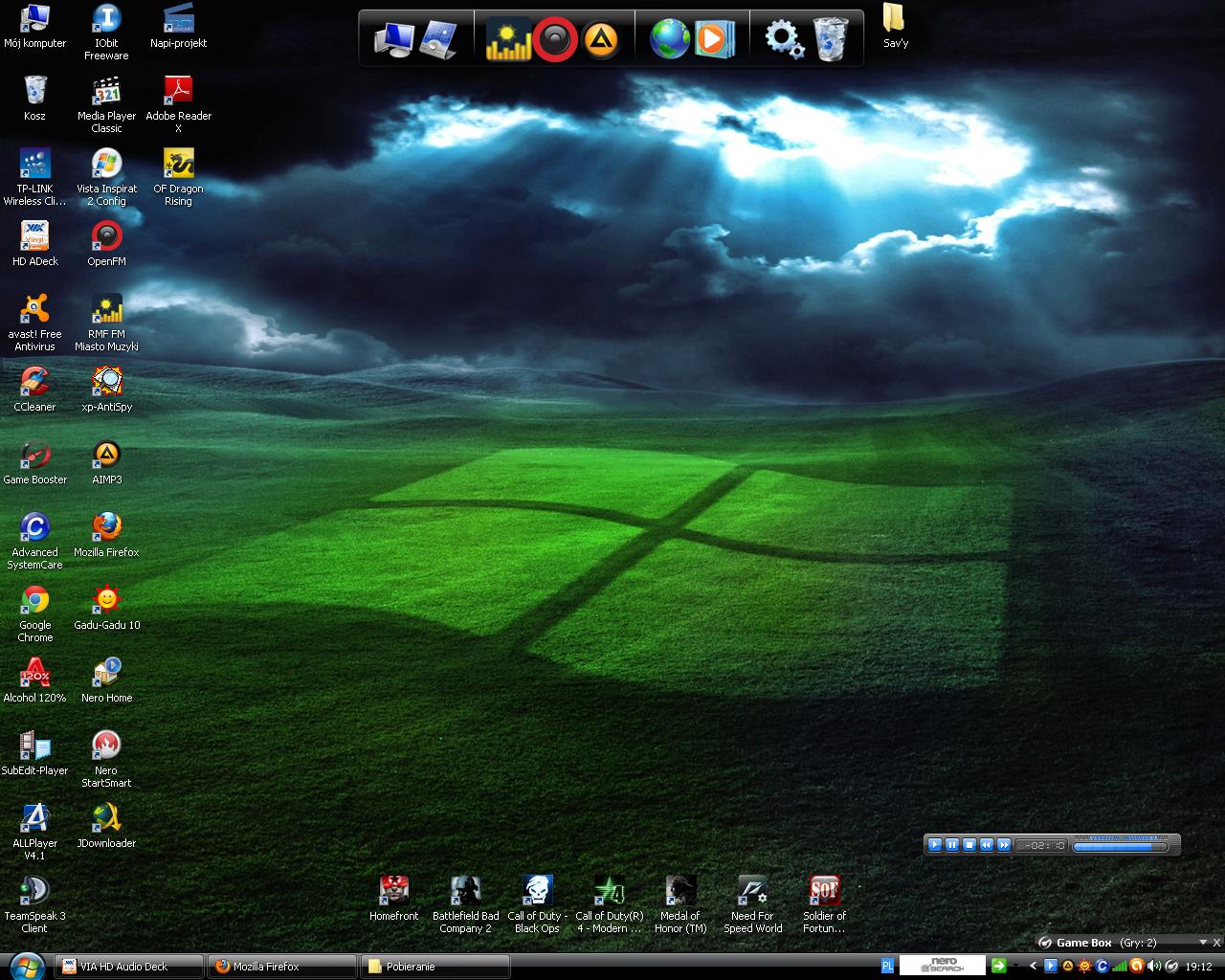Open xp-AntiSpy desktop icon
Image resolution: width=1225 pixels, height=980 pixels.
pos(106,390)
